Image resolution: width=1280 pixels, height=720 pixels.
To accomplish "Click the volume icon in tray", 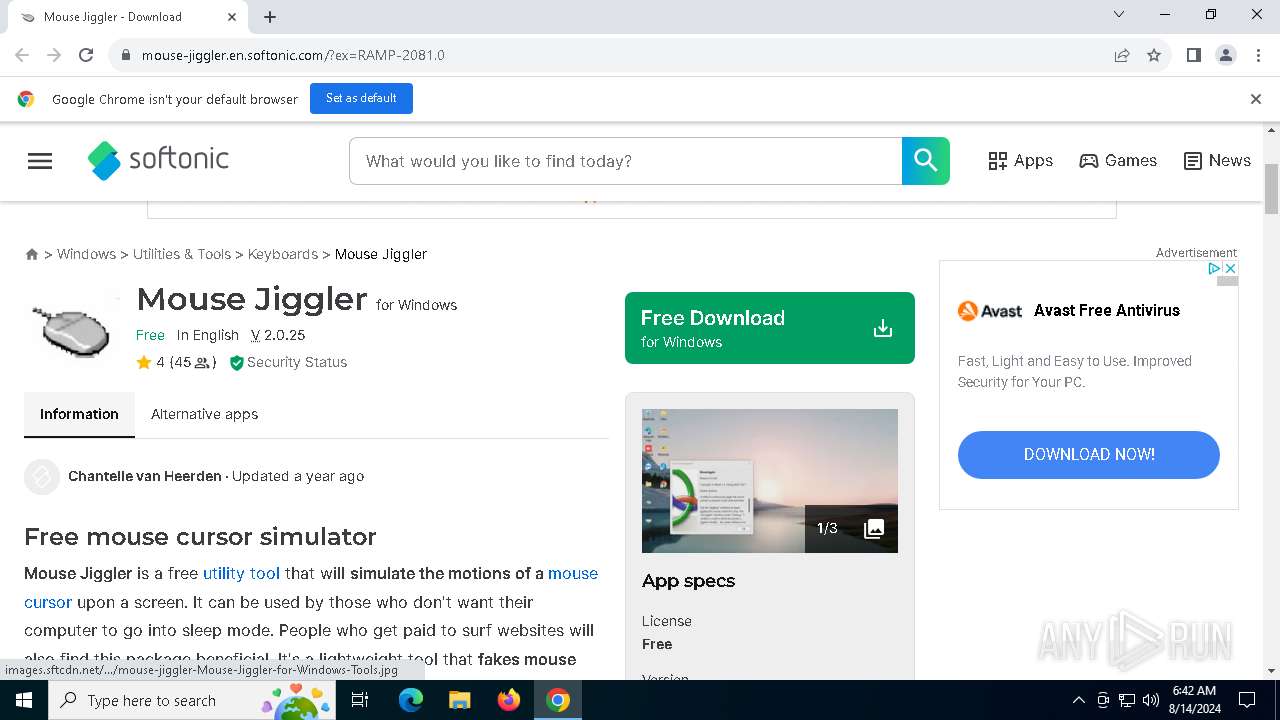I will point(1151,700).
